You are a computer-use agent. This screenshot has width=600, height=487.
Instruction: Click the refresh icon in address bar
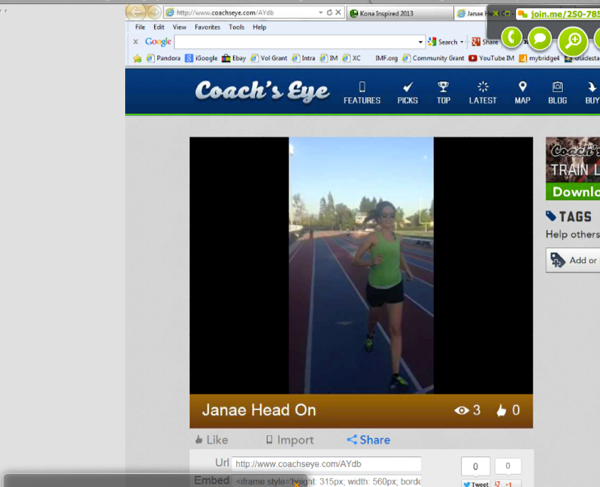coord(329,13)
